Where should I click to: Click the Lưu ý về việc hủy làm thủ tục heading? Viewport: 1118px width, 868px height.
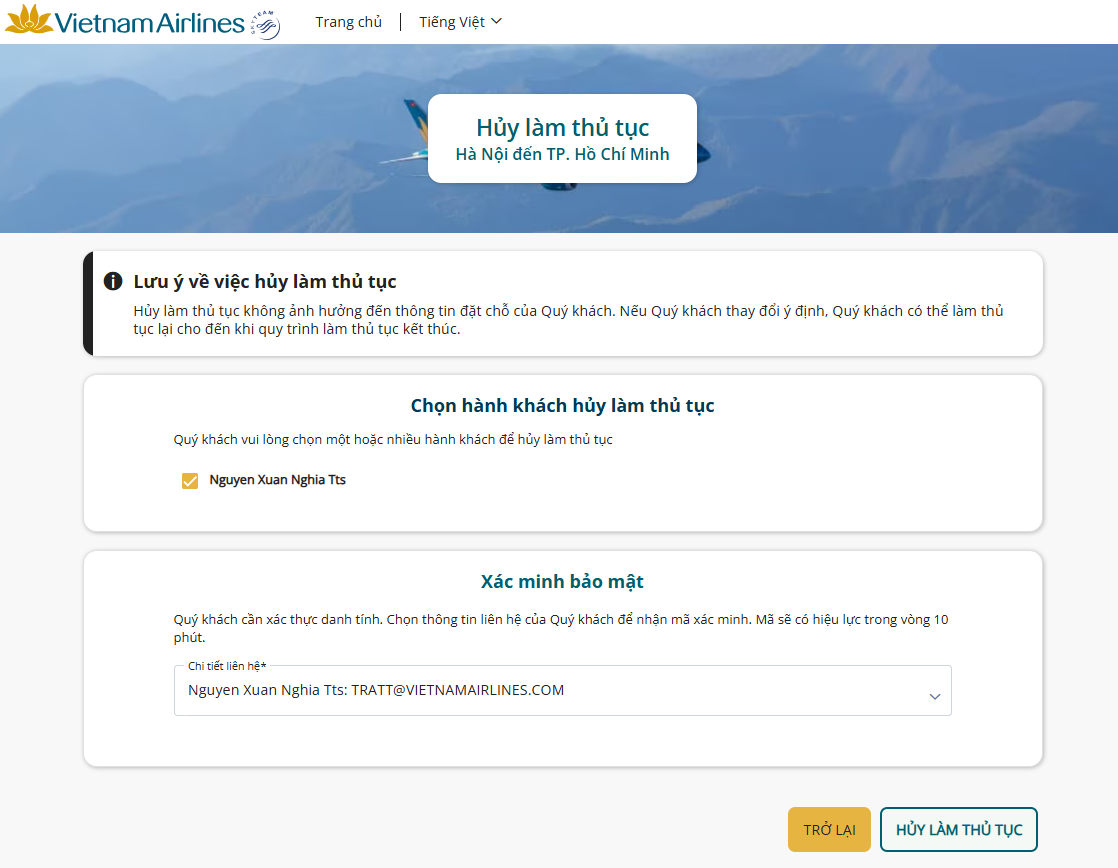coord(265,282)
